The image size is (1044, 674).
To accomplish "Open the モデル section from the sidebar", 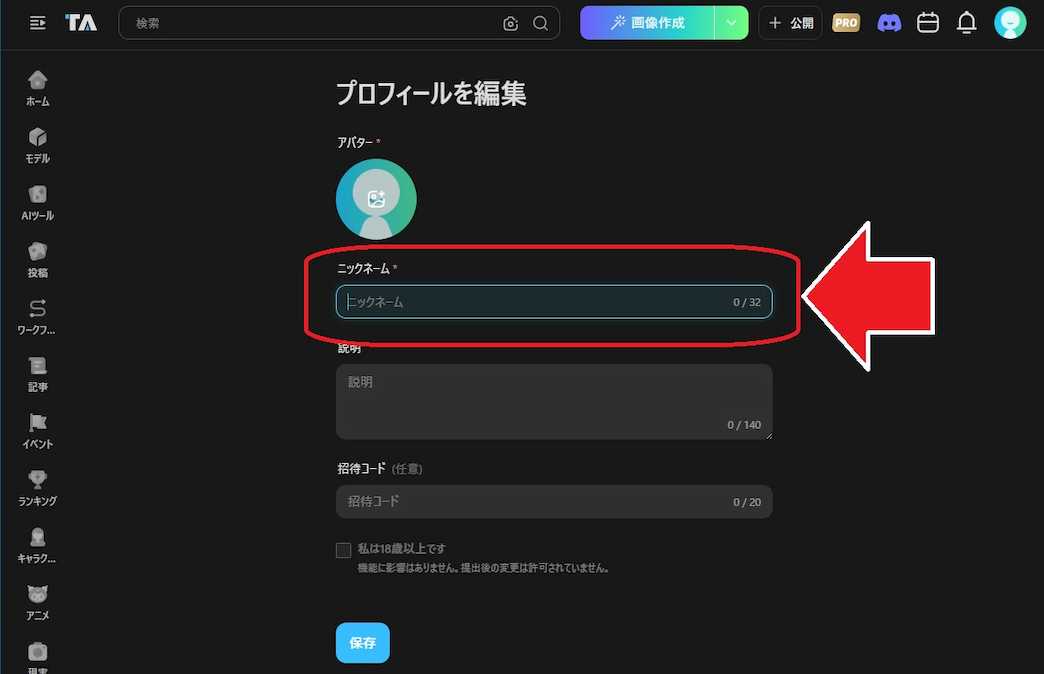I will (37, 137).
